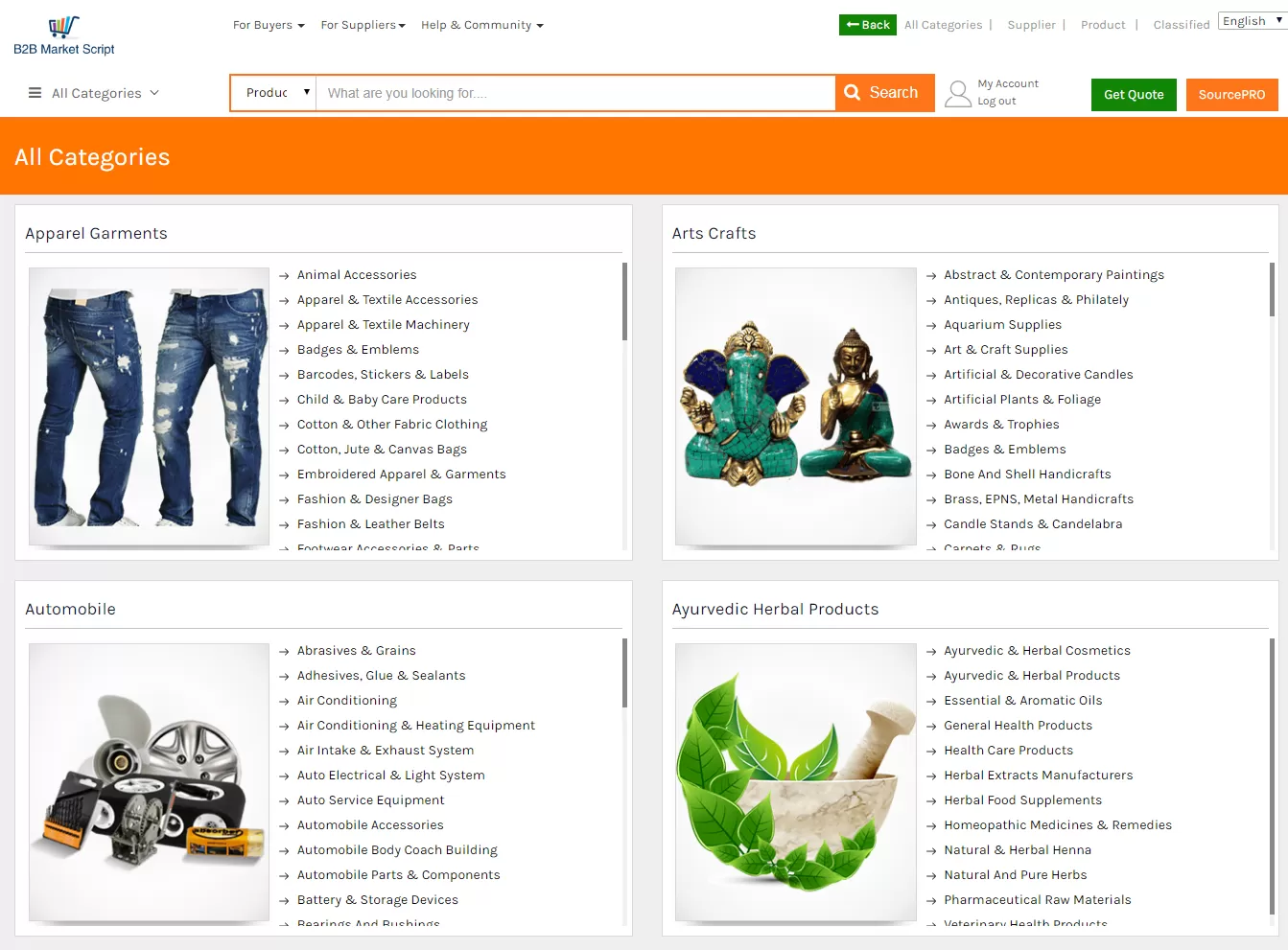The width and height of the screenshot is (1288, 950).
Task: Expand the For Suppliers menu
Action: [x=363, y=25]
